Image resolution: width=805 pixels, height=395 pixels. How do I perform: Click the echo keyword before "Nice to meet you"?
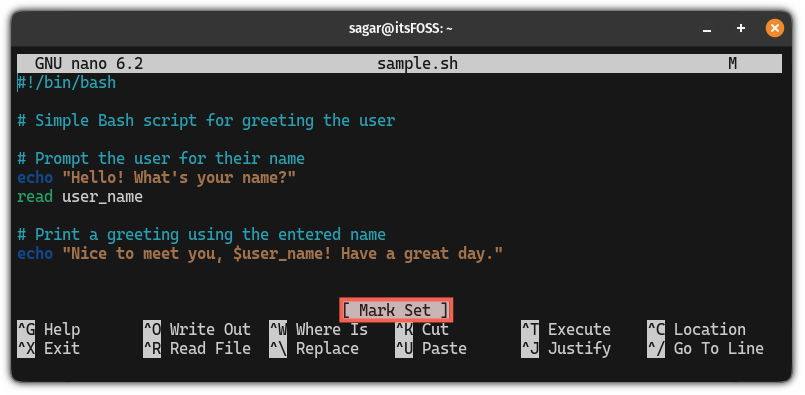[x=35, y=254]
